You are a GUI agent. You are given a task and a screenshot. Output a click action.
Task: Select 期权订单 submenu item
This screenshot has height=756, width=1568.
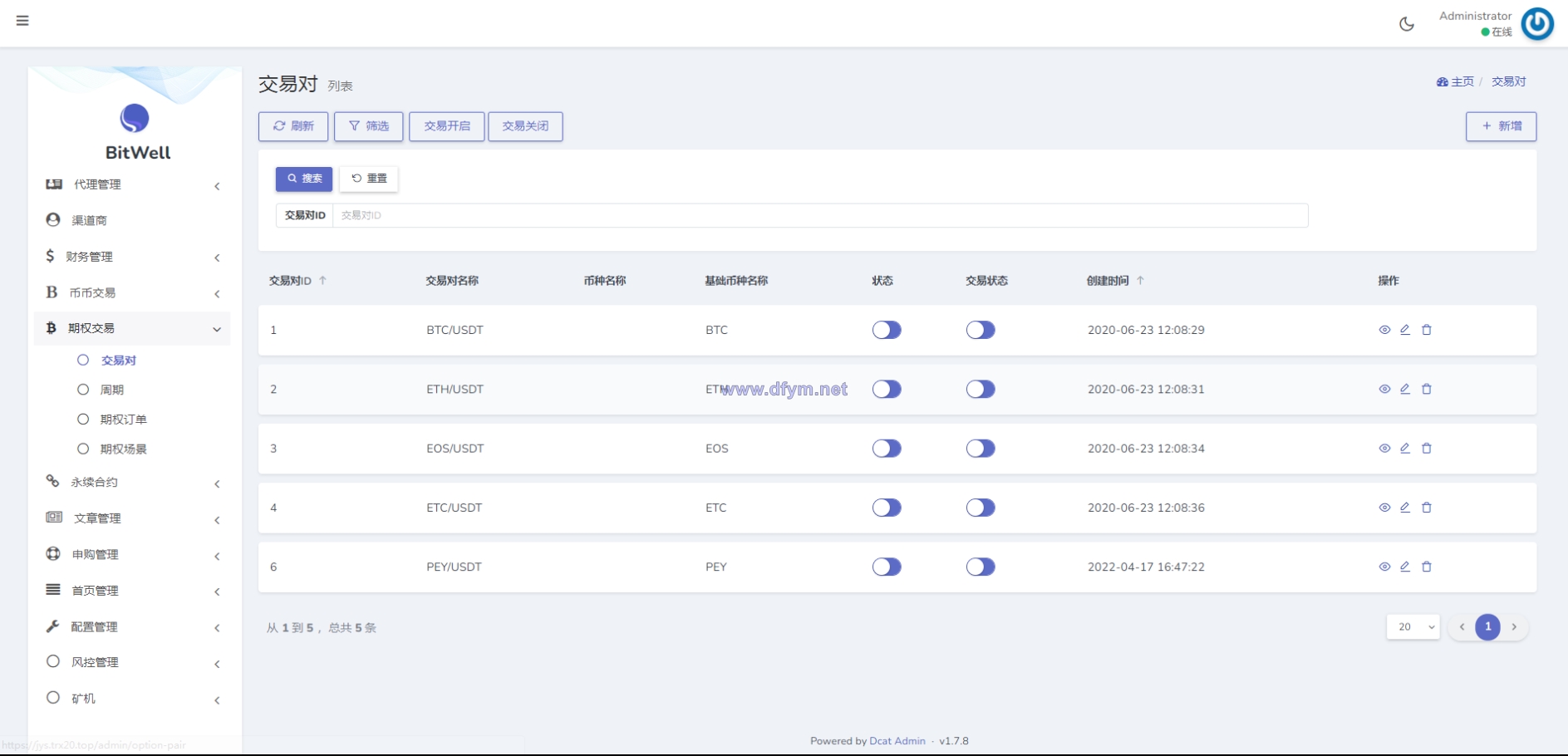(x=123, y=420)
